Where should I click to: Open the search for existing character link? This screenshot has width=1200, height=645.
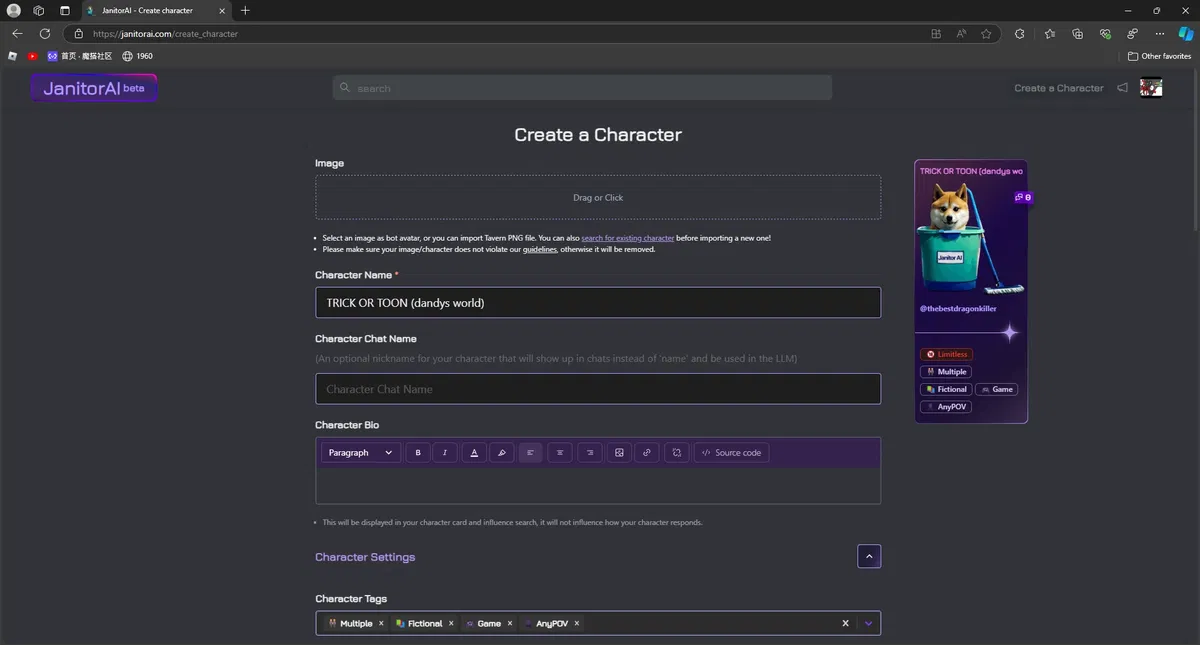tap(627, 238)
